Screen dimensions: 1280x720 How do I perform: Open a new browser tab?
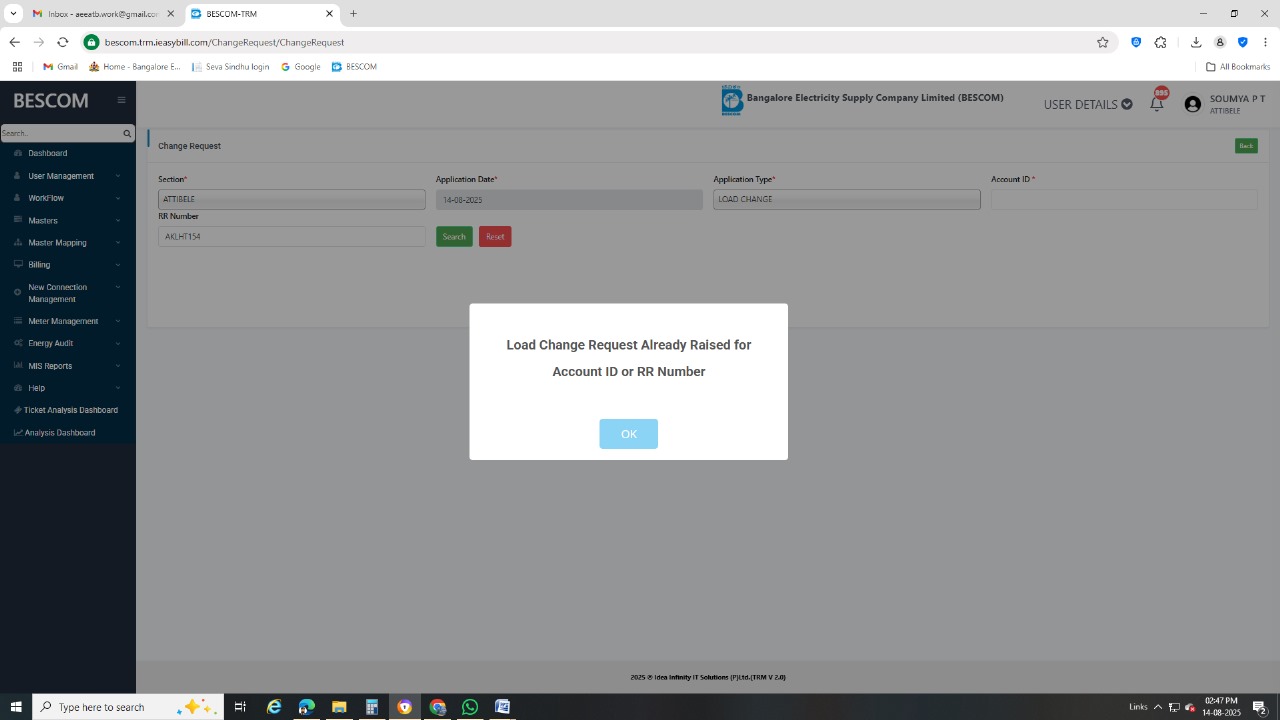[353, 14]
